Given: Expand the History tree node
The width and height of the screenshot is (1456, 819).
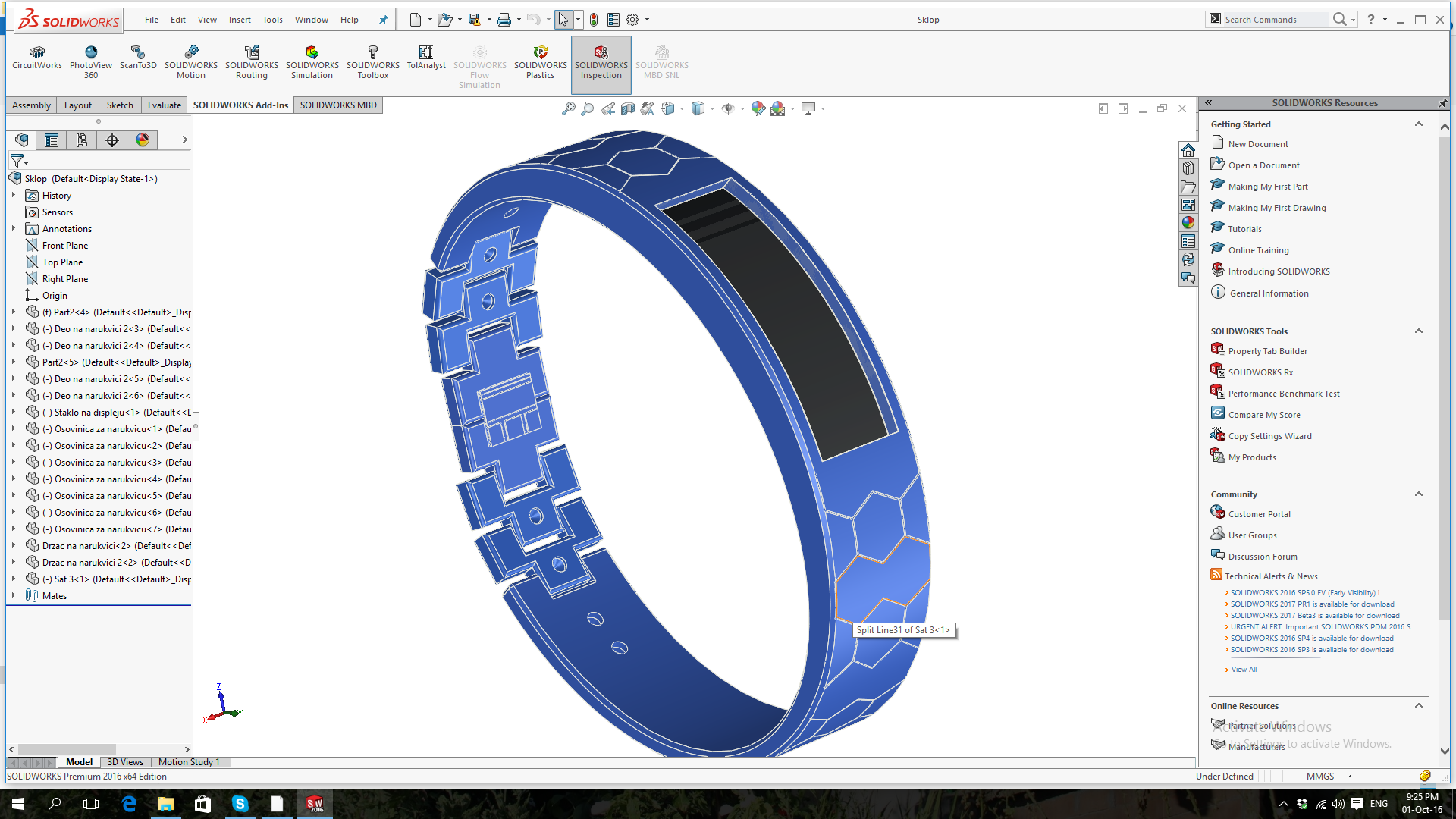Looking at the screenshot, I should pos(14,196).
